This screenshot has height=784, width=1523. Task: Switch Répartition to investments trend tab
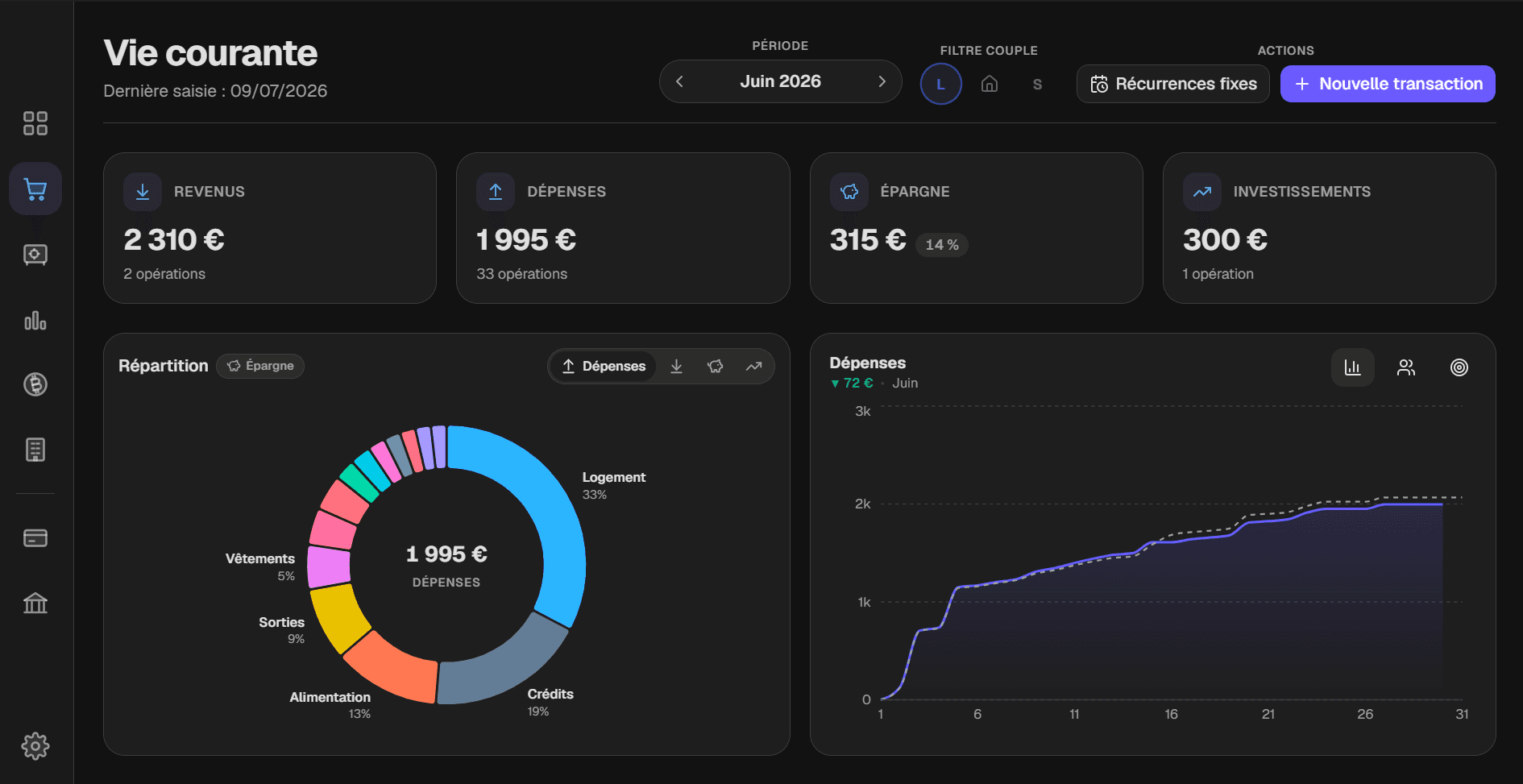(x=753, y=367)
